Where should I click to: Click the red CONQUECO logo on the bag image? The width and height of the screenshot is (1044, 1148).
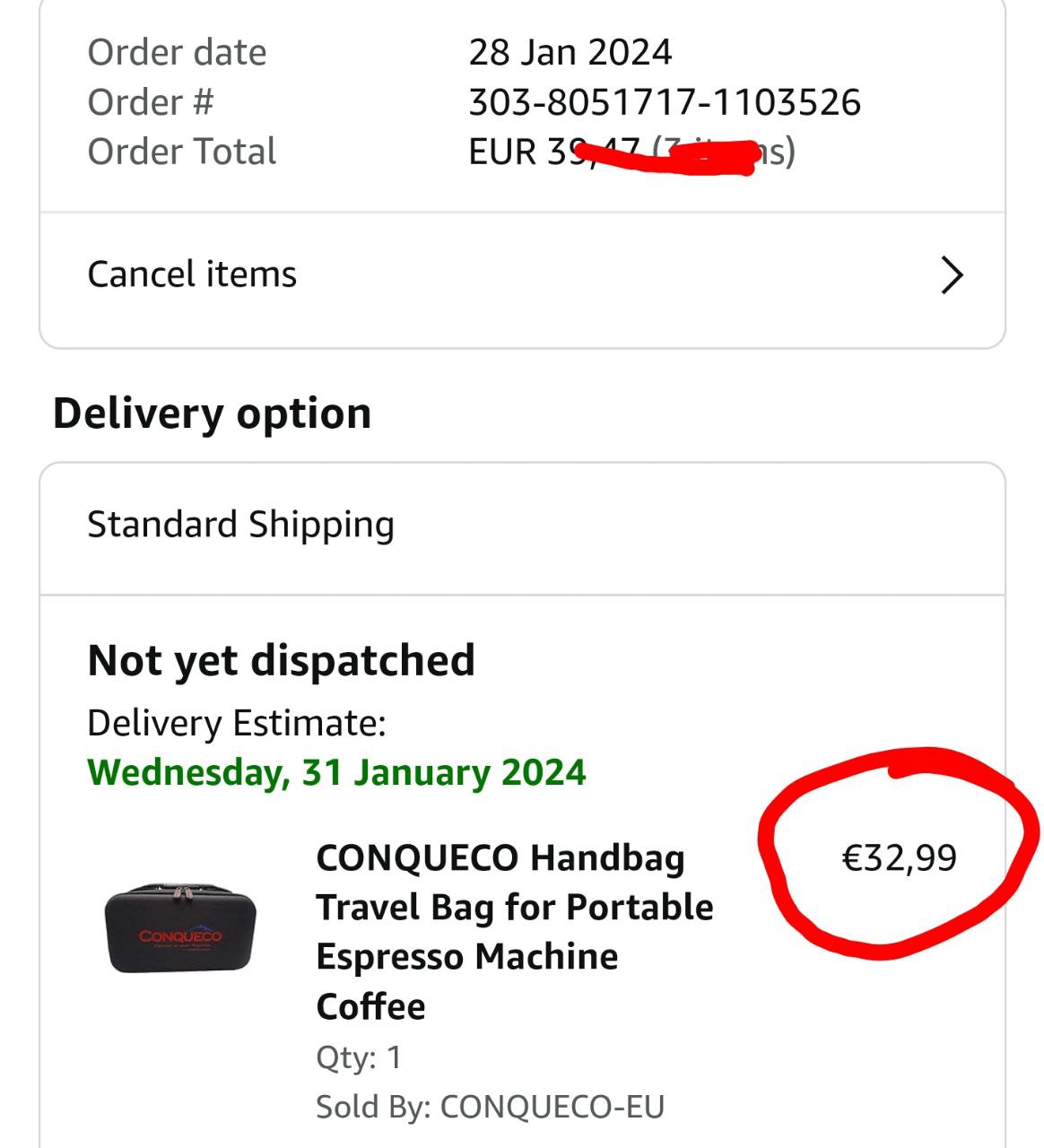[x=180, y=936]
